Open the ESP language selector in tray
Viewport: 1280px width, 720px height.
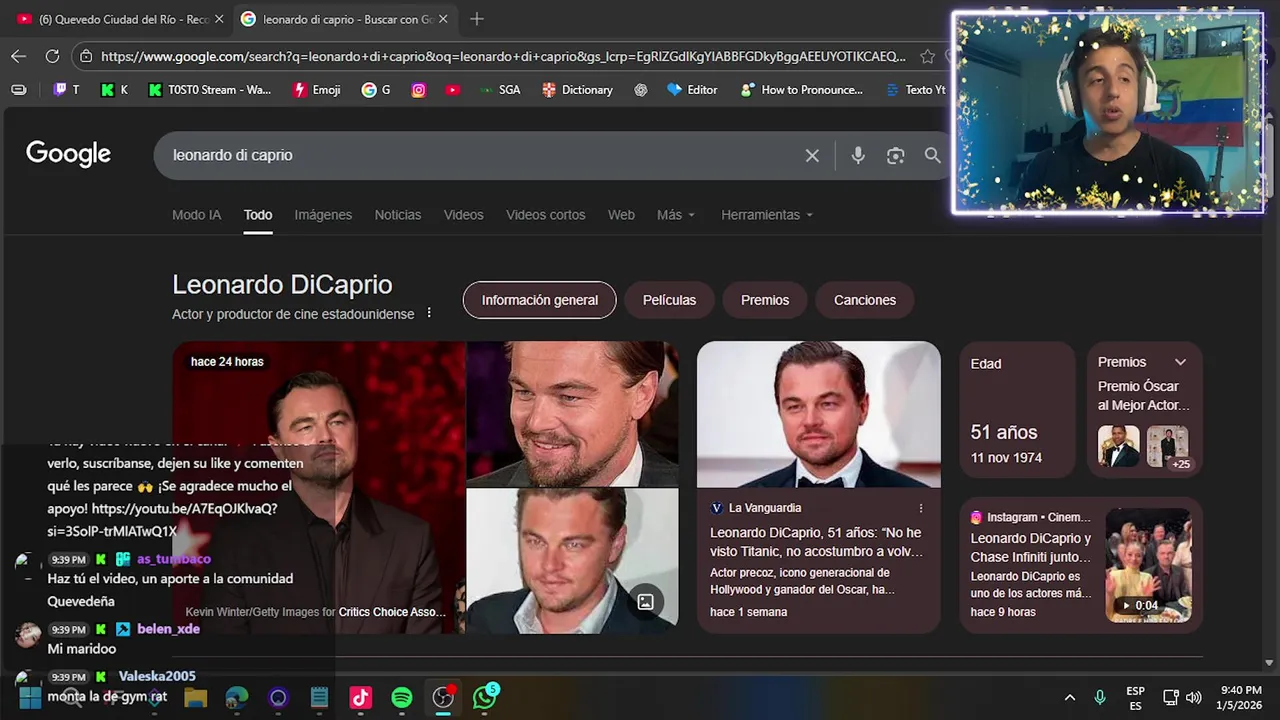[1135, 697]
